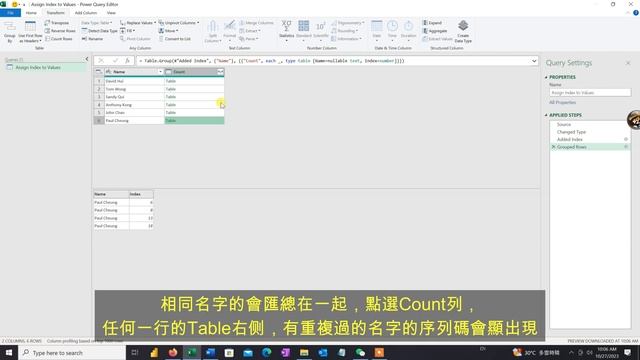Viewport: 640px width, 360px height.
Task: Collapse the Applied Steps section
Action: [546, 115]
